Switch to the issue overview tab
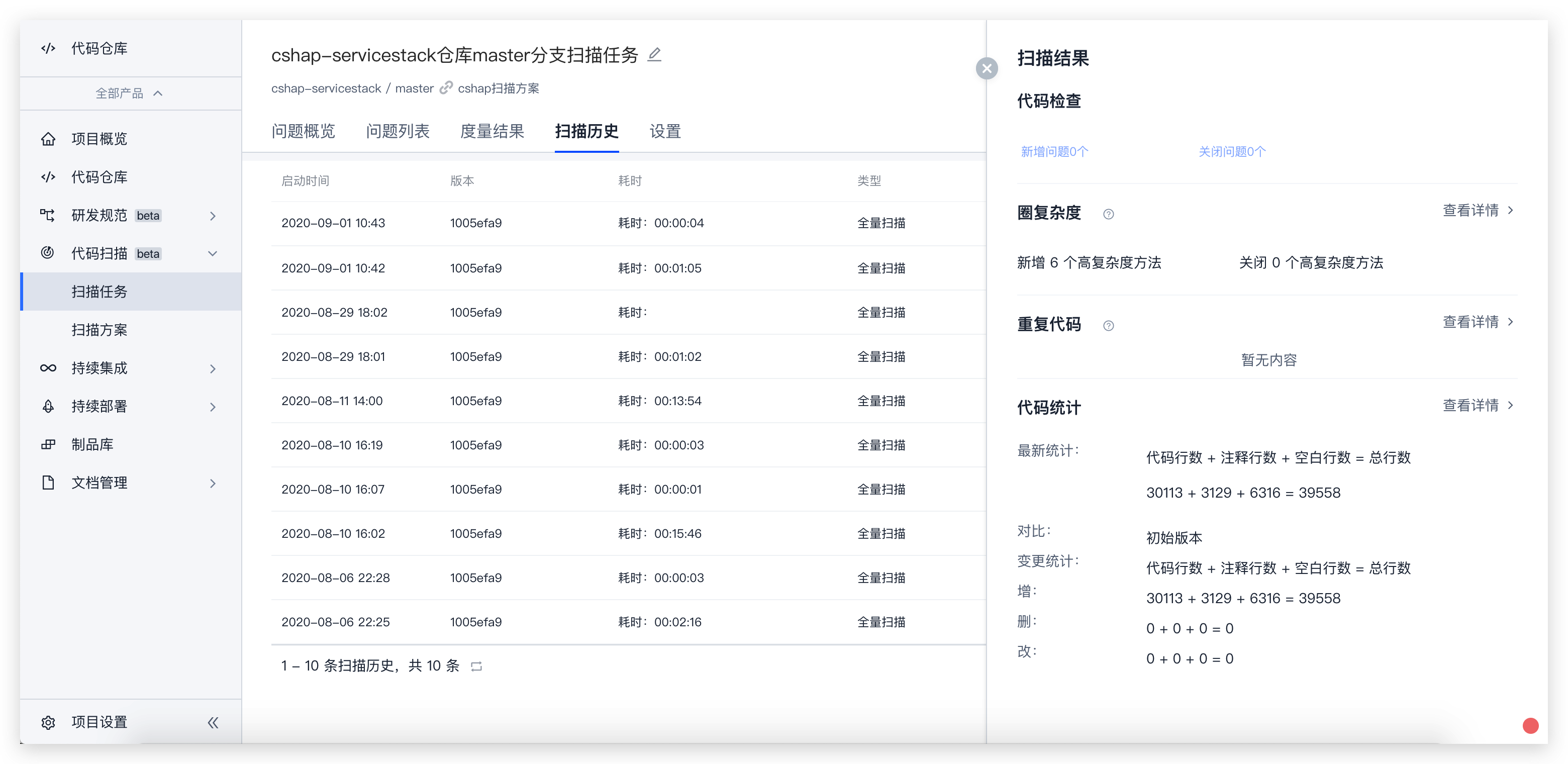The width and height of the screenshot is (1568, 764). point(303,132)
